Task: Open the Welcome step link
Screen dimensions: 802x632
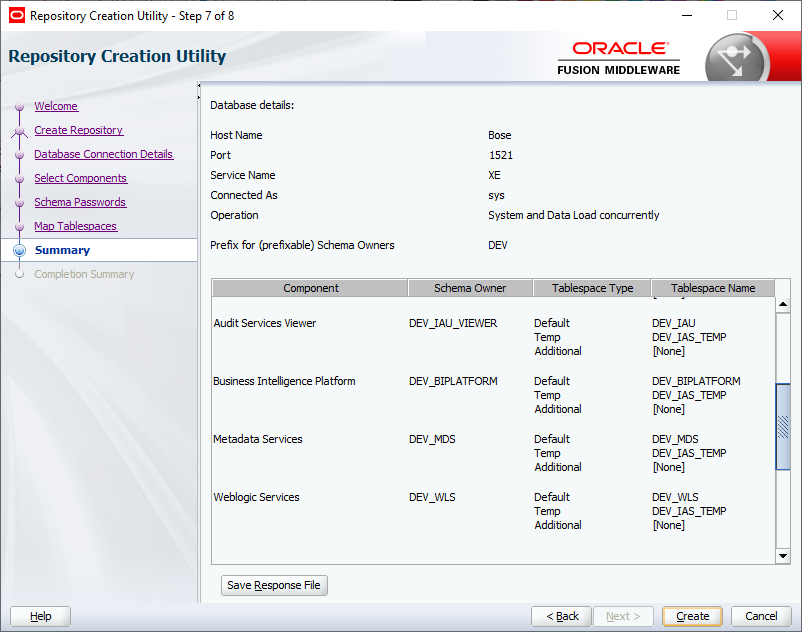Action: 56,106
